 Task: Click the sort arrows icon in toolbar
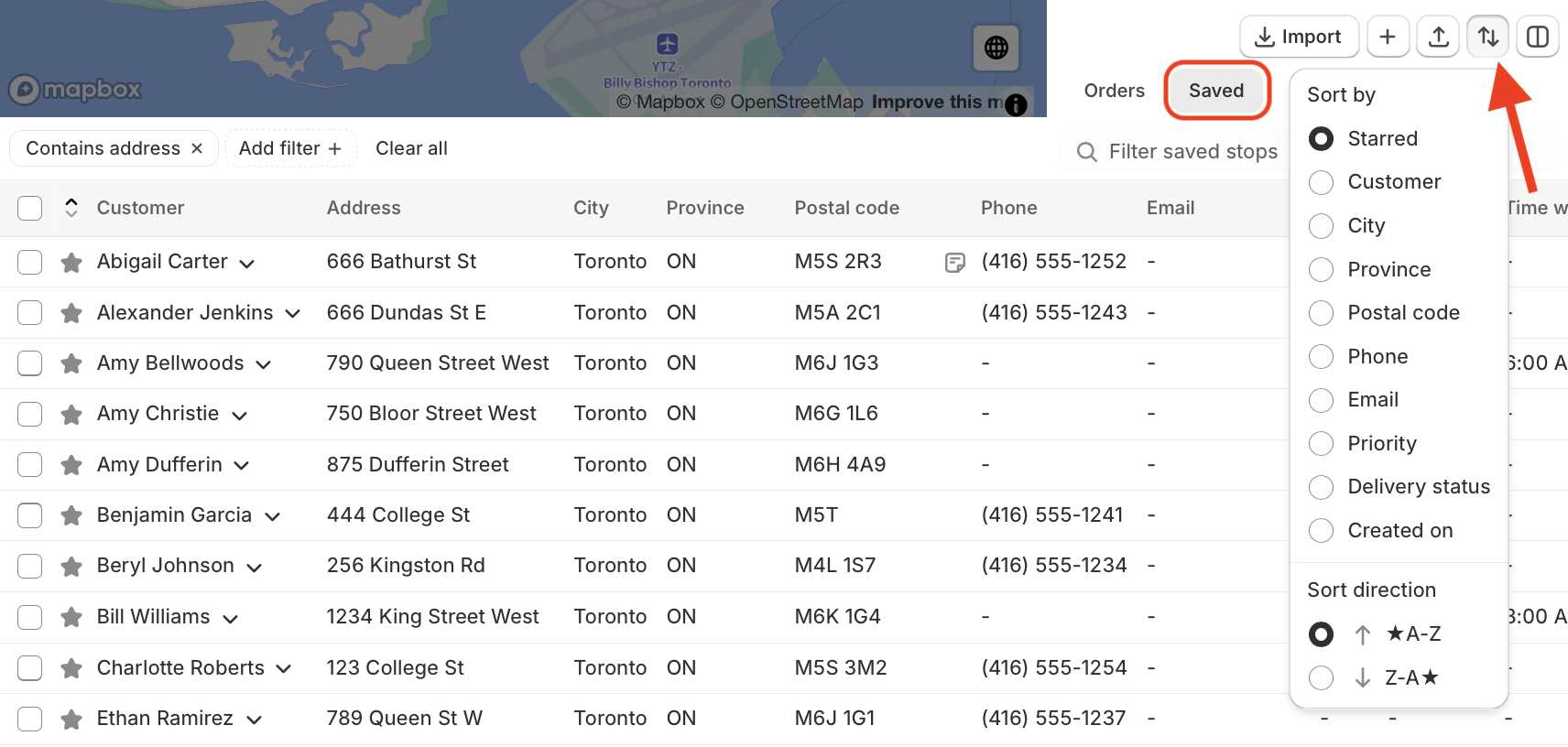(1488, 37)
